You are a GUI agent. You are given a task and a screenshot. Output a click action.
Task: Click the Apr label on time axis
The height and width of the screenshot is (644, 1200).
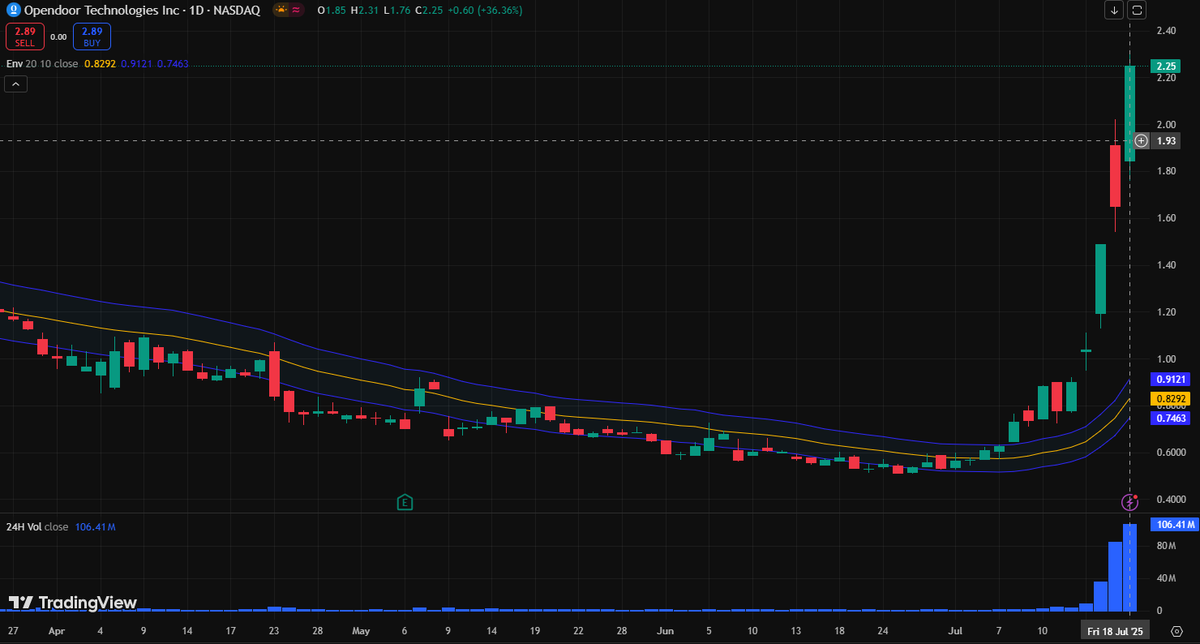pyautogui.click(x=57, y=633)
